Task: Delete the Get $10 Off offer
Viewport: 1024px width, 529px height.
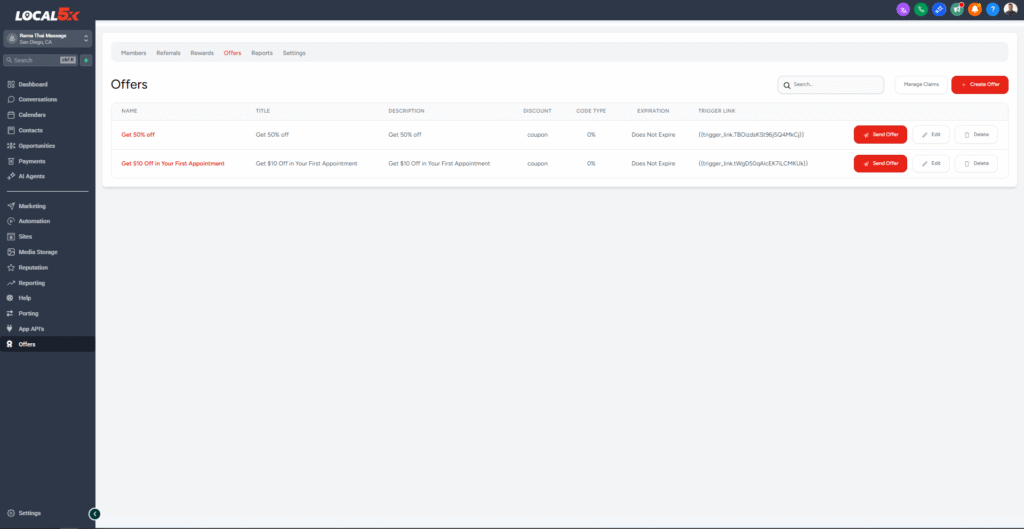Action: click(976, 163)
